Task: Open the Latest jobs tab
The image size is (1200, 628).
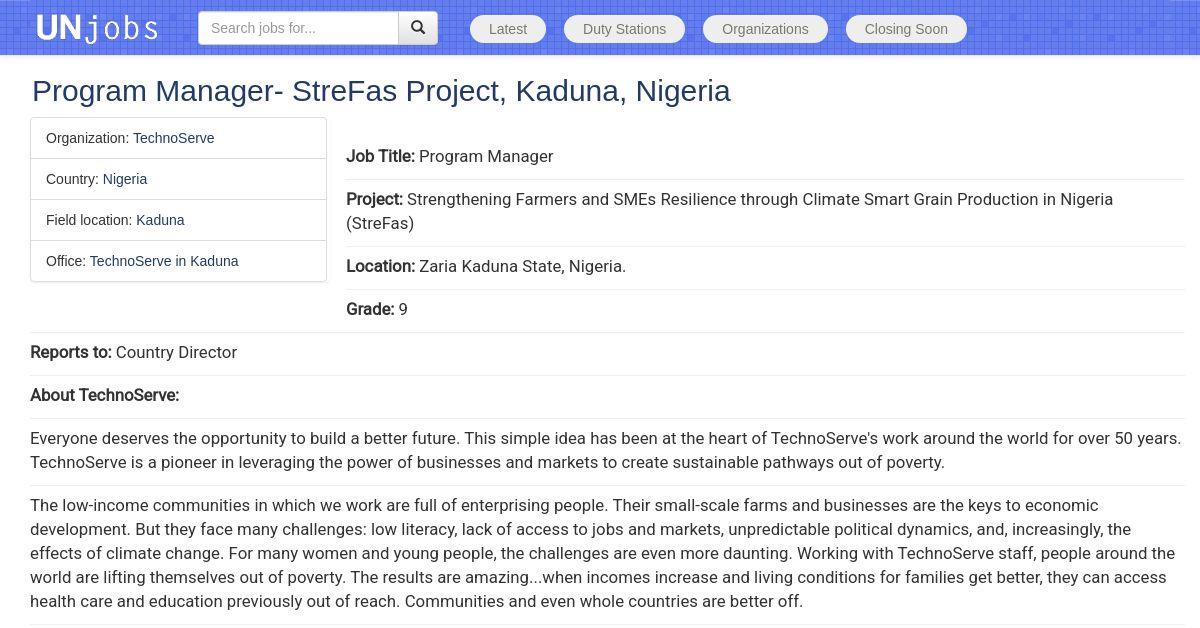Action: (x=507, y=29)
